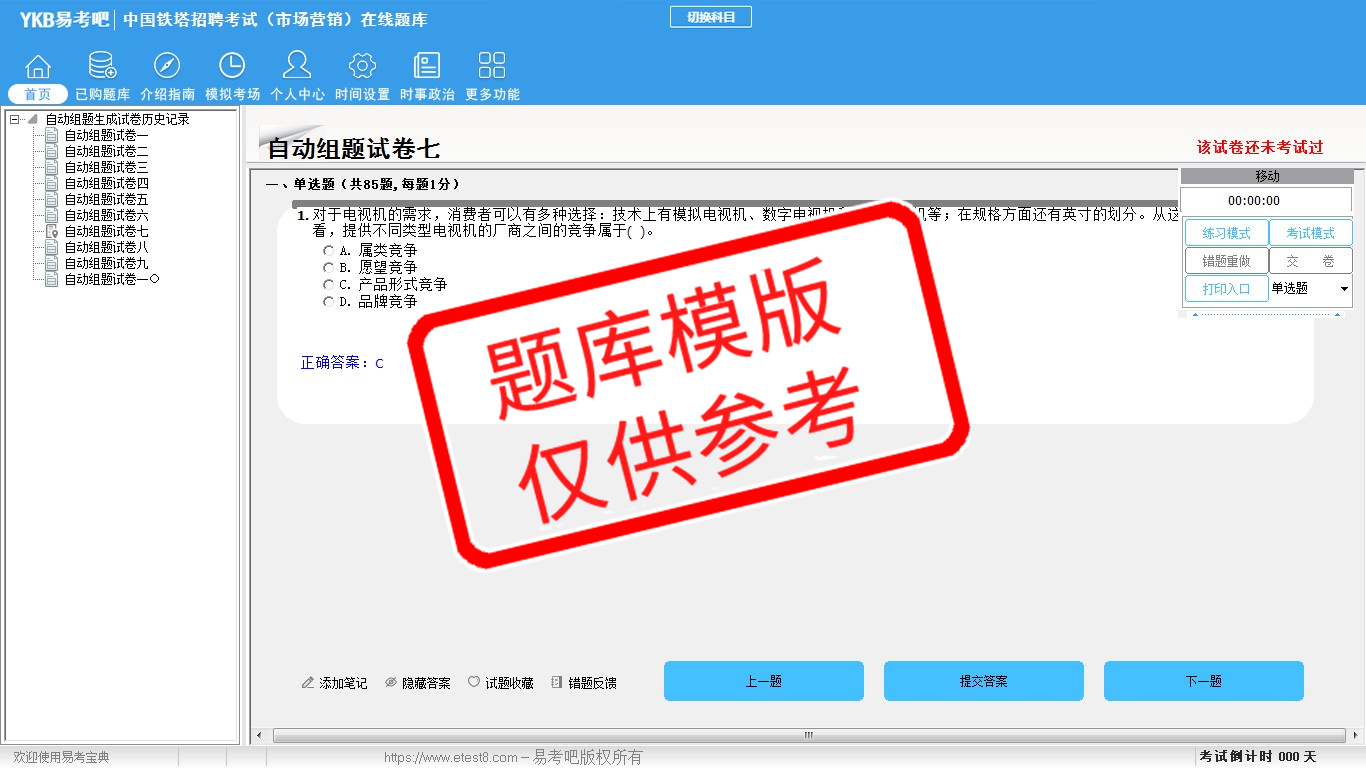1366x768 pixels.
Task: Click the YKB易考吧 logo
Action: [65, 19]
